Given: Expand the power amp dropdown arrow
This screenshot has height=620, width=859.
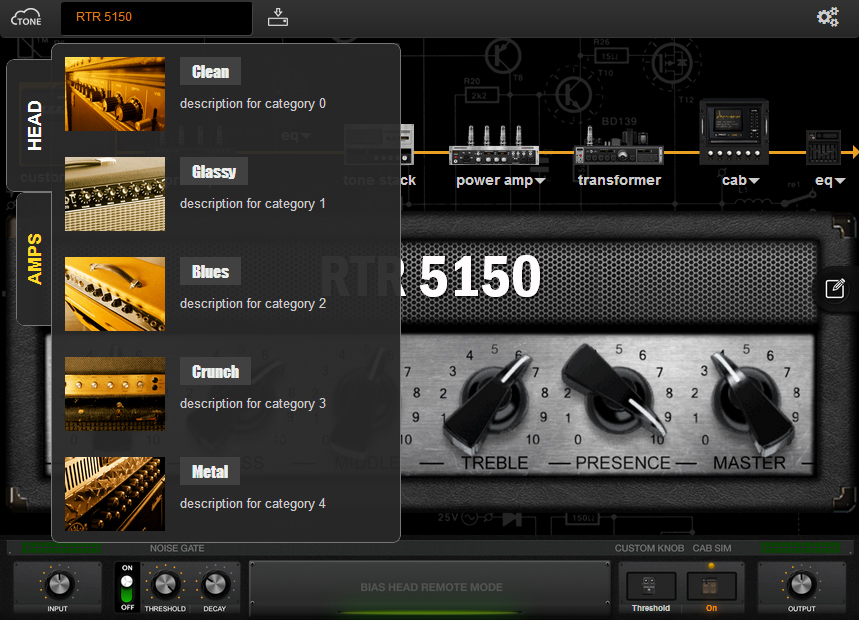Looking at the screenshot, I should pyautogui.click(x=540, y=181).
